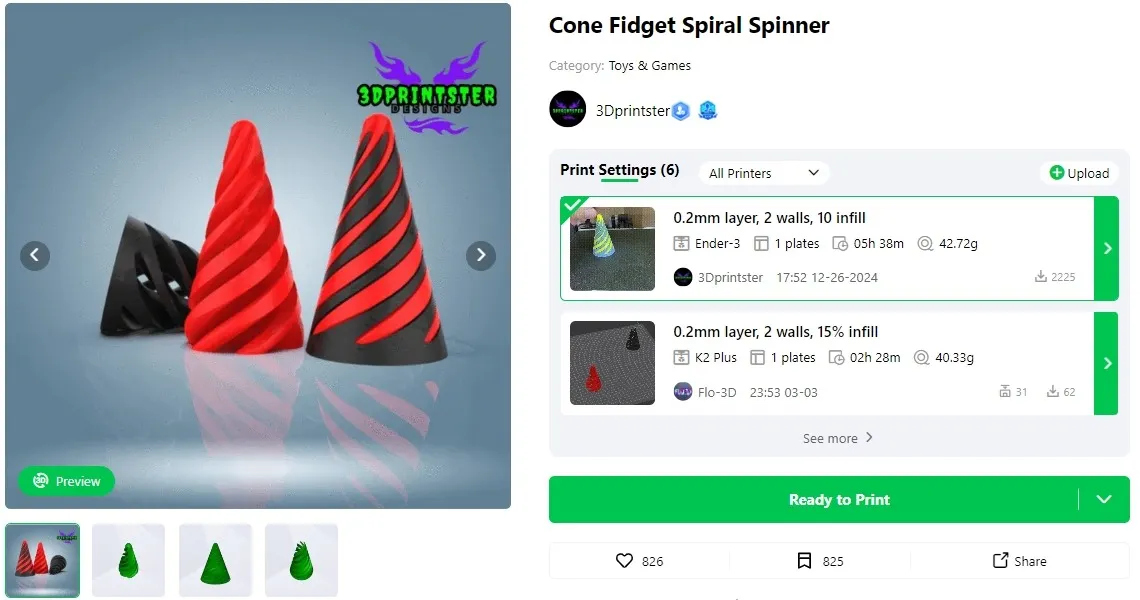Click blue badge next to 3Dprintster name
Image resolution: width=1140 pixels, height=600 pixels.
point(681,111)
